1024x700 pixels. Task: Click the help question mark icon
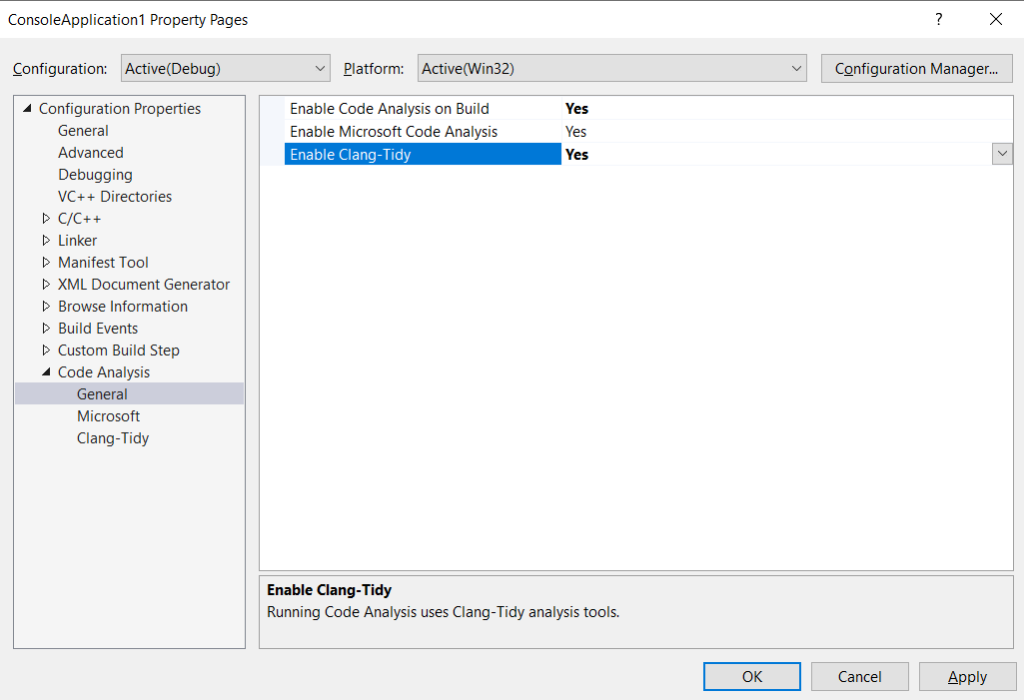[x=938, y=19]
